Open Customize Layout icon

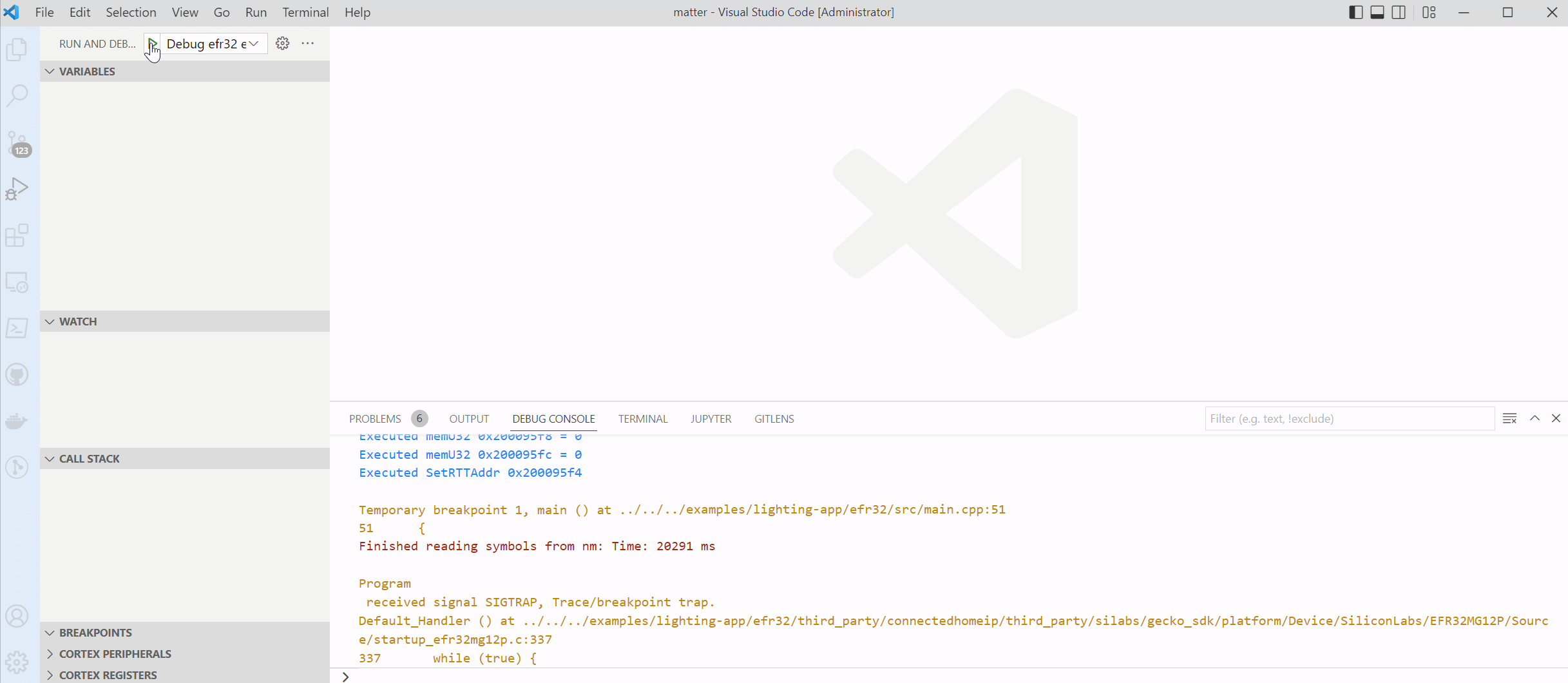click(1429, 12)
